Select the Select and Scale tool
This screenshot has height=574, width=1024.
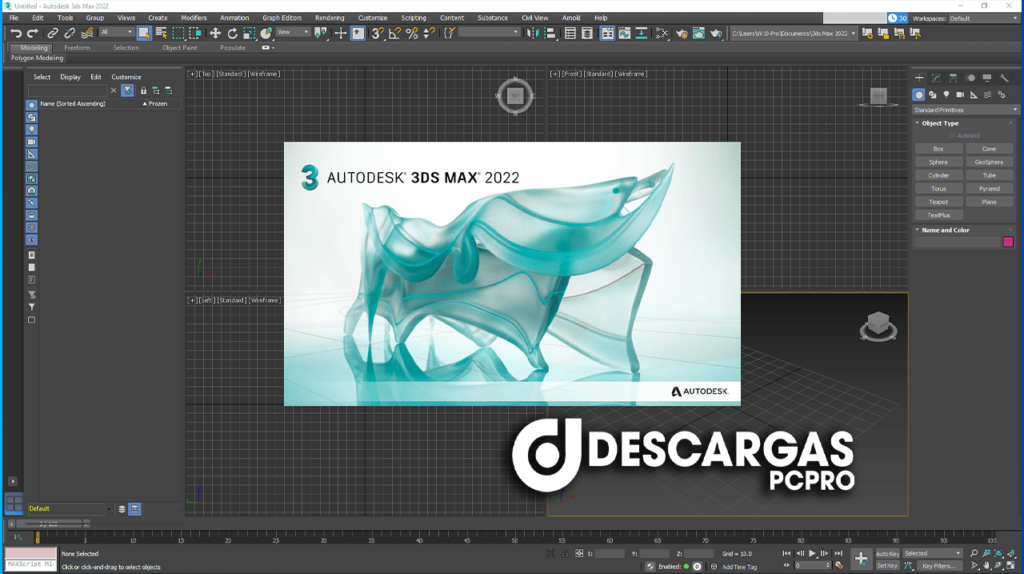point(249,33)
